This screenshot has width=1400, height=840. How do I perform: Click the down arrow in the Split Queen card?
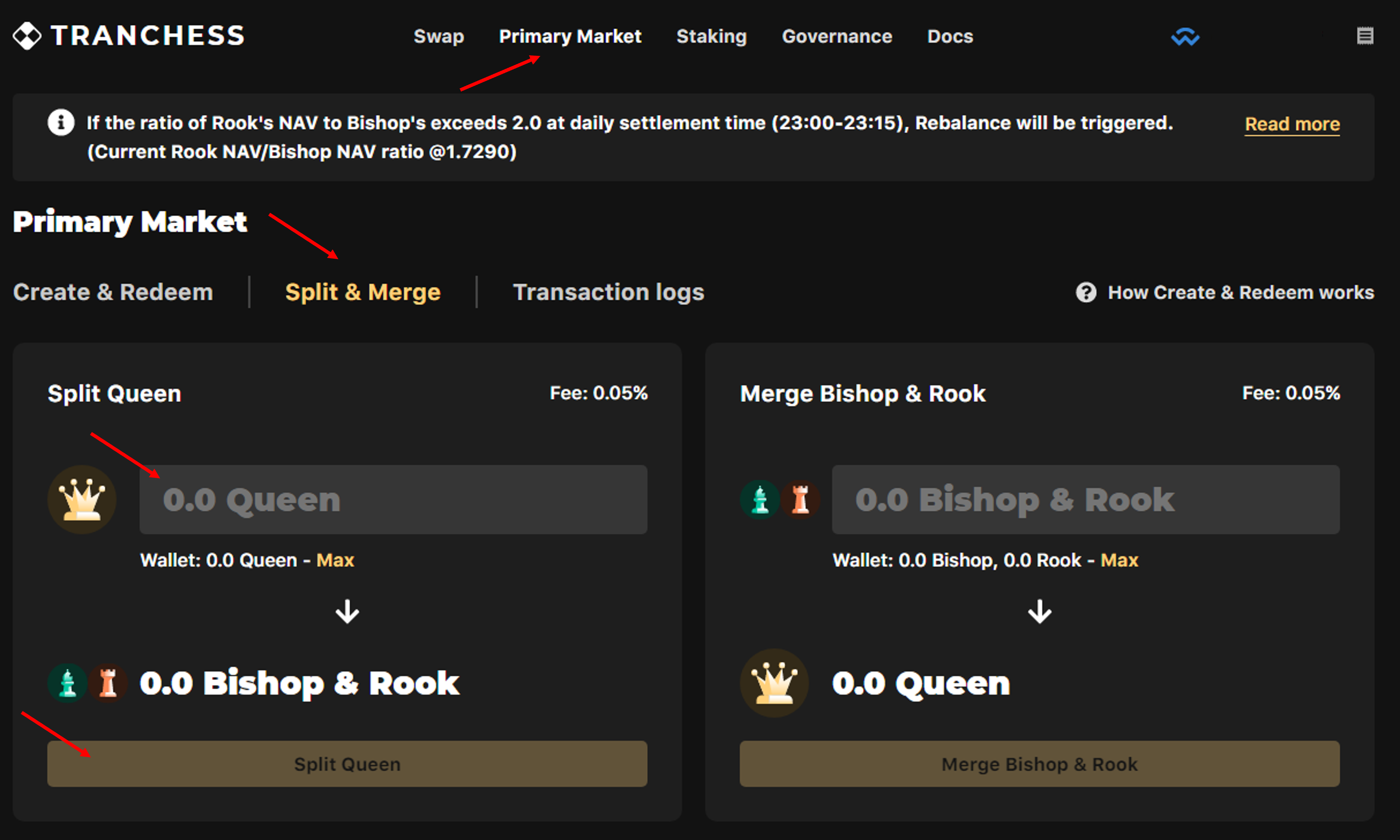pyautogui.click(x=347, y=611)
